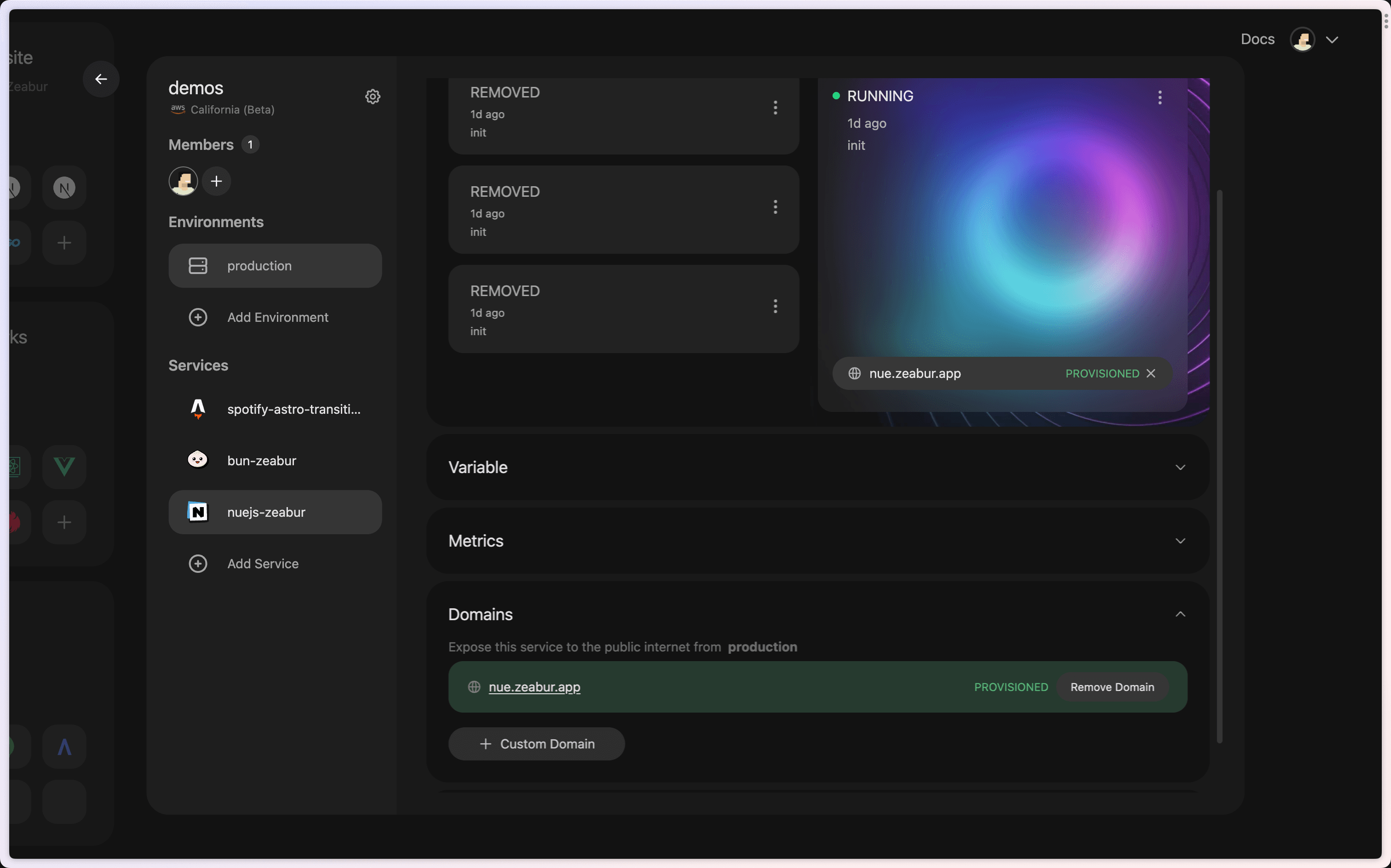Viewport: 1391px width, 868px height.
Task: Remove nue.zeabur.app via X icon
Action: coord(1150,373)
